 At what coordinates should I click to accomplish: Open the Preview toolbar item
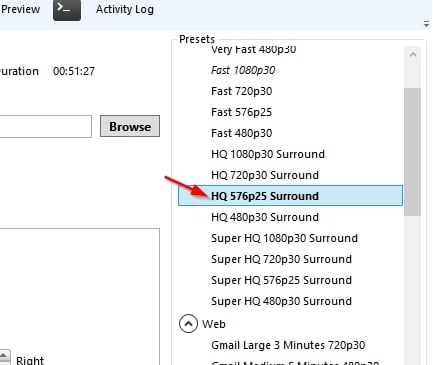20,9
